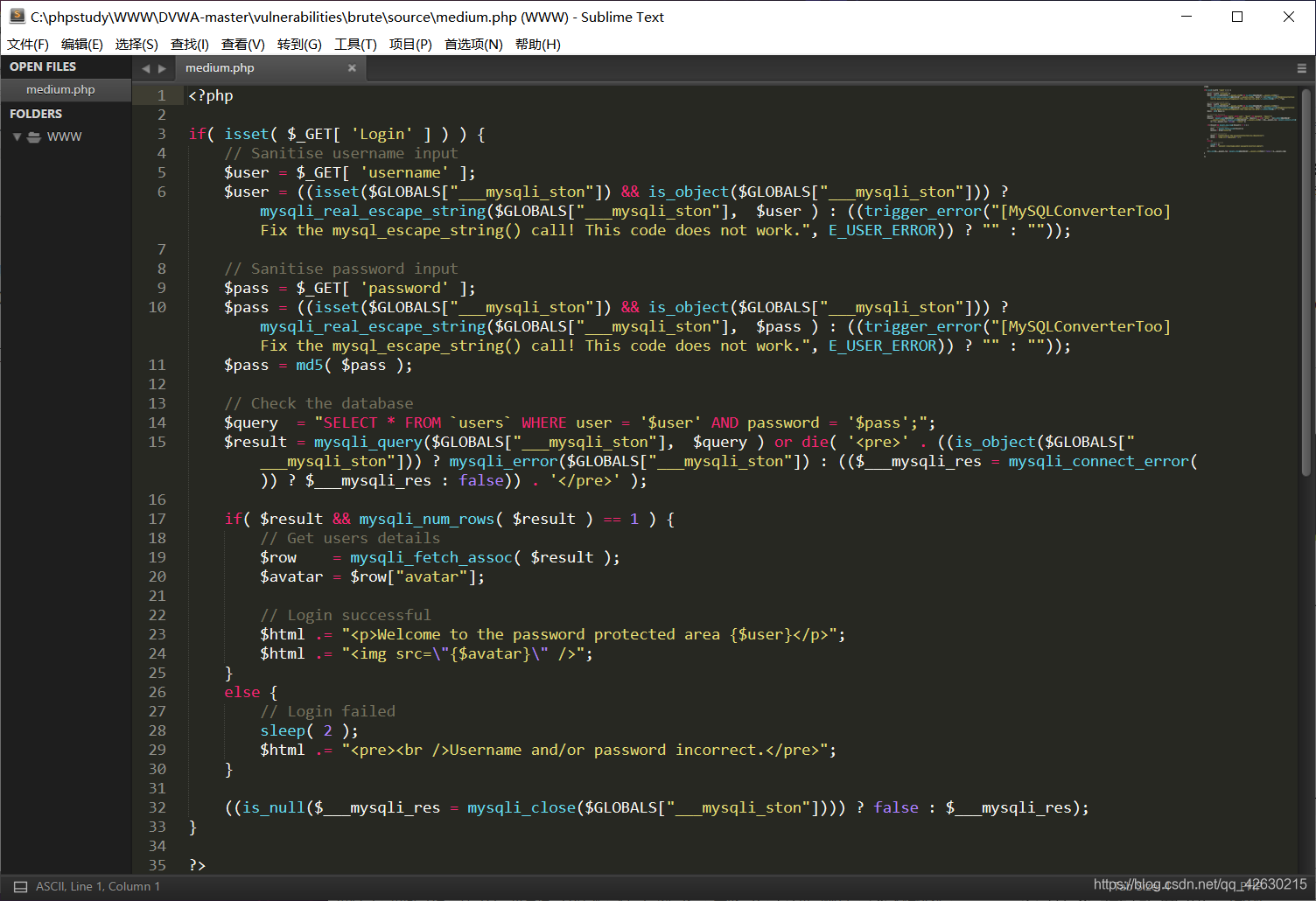This screenshot has height=901, width=1316.
Task: Click the FOLDERS section header
Action: [x=36, y=114]
